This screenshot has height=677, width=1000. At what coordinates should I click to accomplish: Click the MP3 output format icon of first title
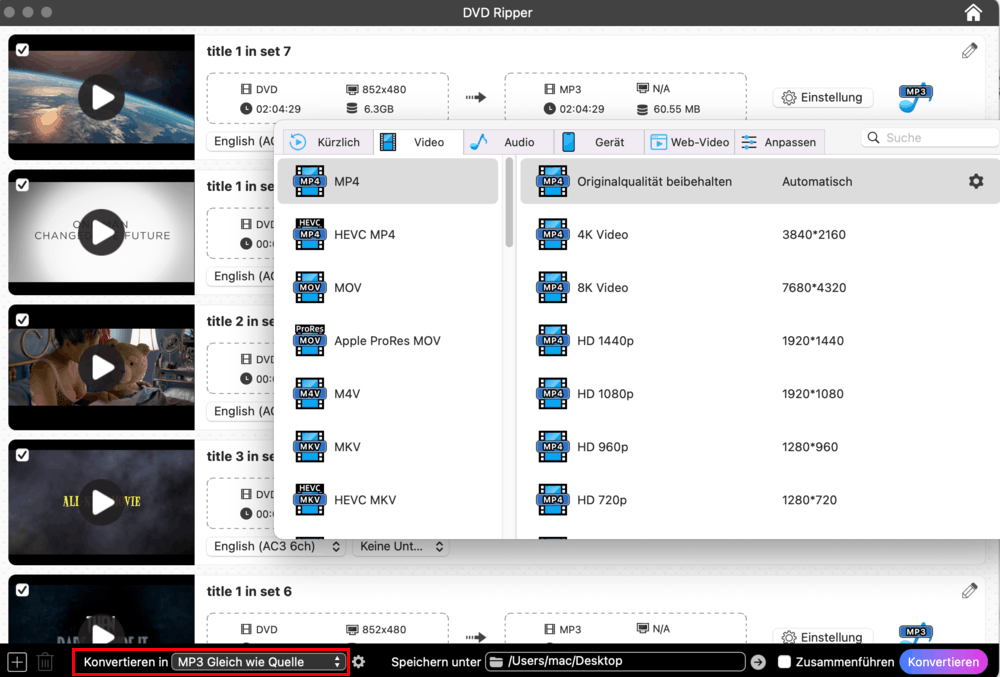point(915,97)
